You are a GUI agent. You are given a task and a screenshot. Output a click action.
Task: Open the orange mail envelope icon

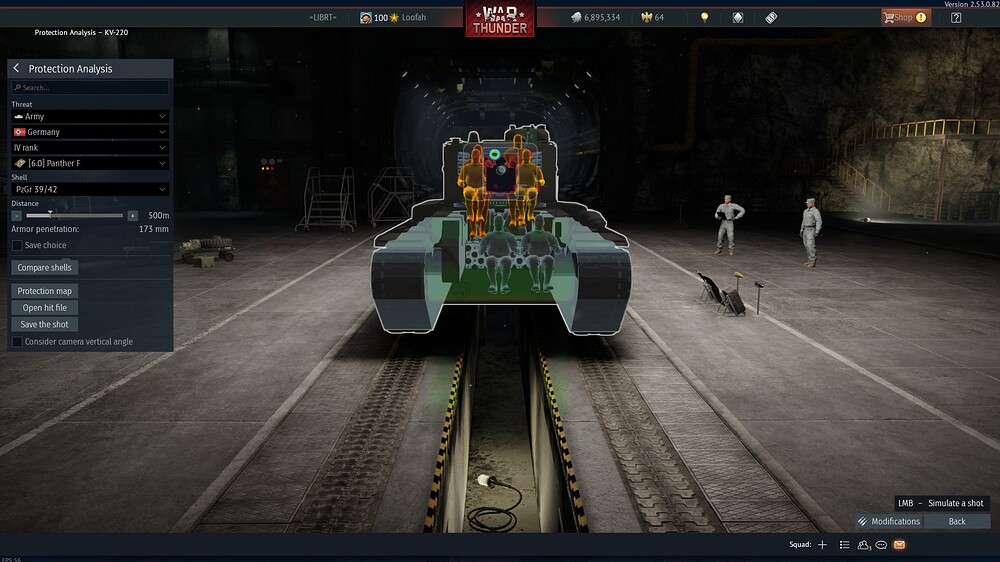(899, 545)
